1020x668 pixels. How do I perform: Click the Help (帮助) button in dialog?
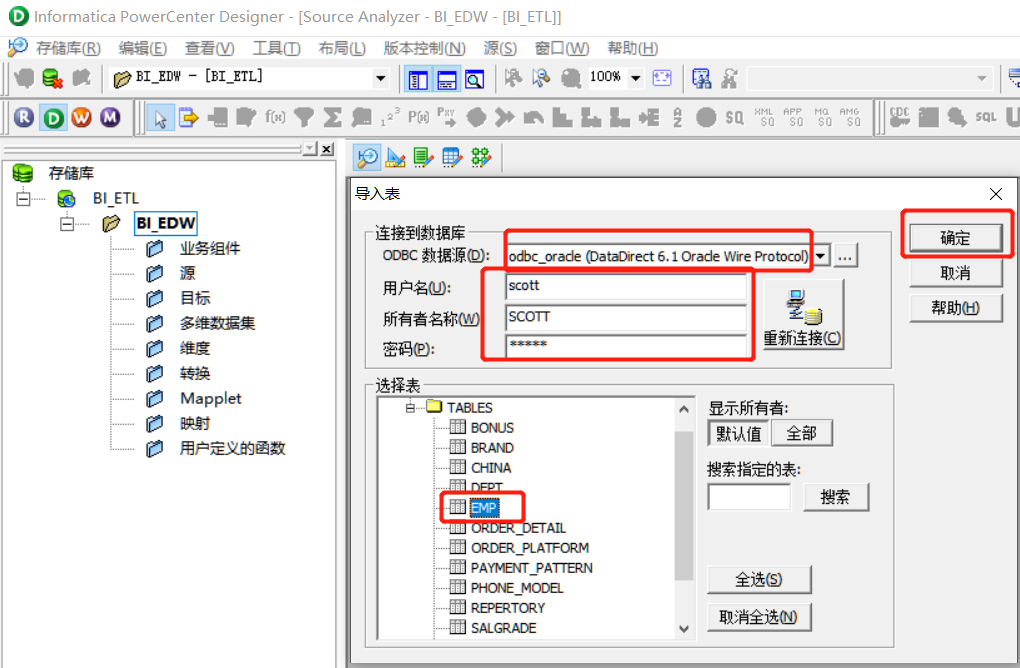(x=955, y=308)
